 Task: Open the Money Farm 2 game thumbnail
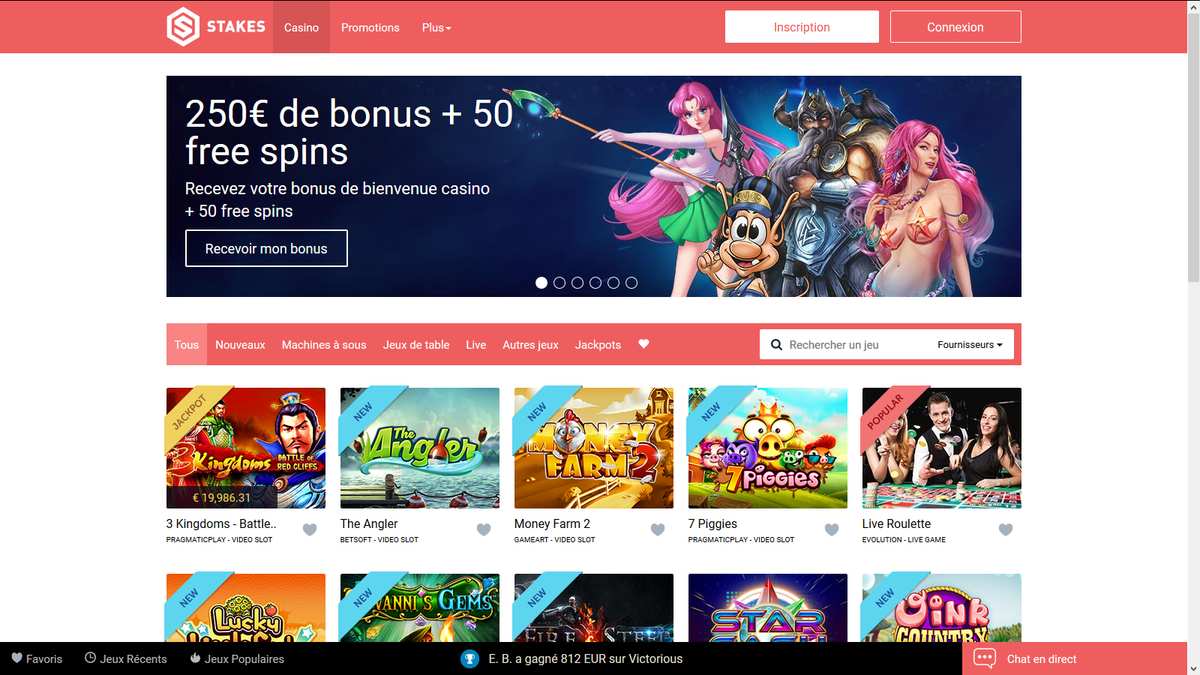[x=594, y=448]
